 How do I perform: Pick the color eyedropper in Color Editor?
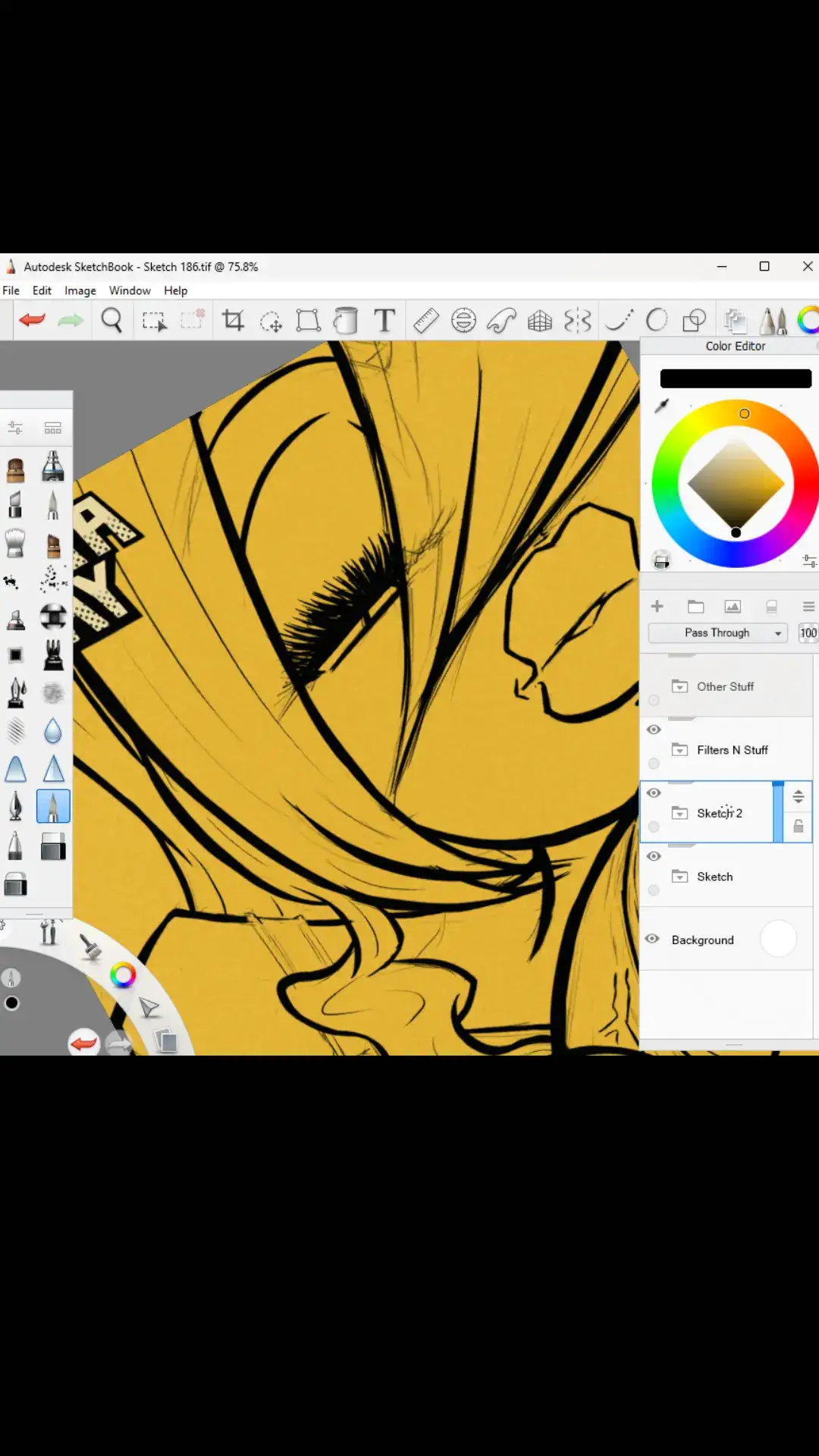662,406
